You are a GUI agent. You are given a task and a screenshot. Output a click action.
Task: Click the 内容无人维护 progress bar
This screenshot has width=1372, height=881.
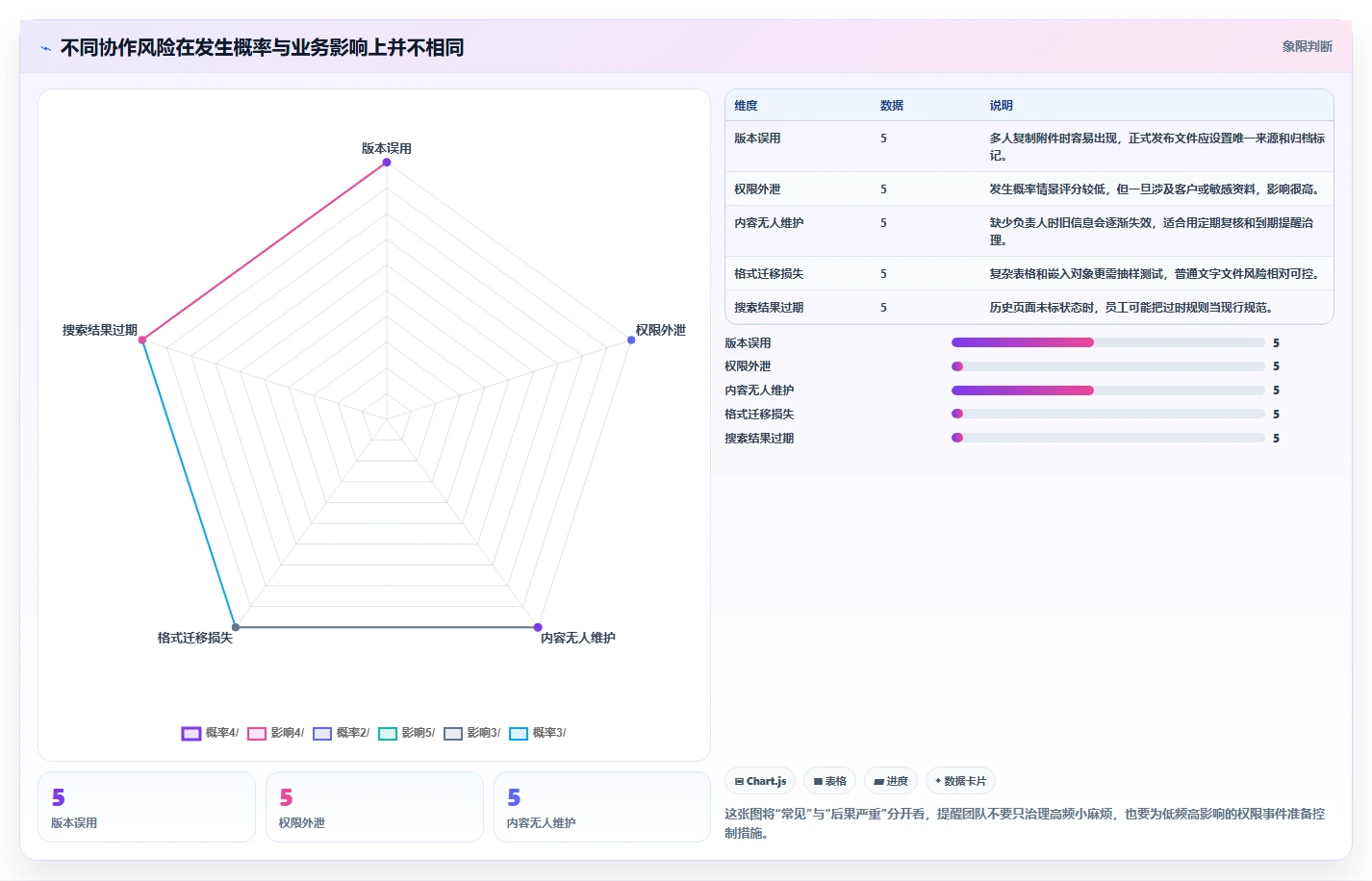[x=1108, y=390]
